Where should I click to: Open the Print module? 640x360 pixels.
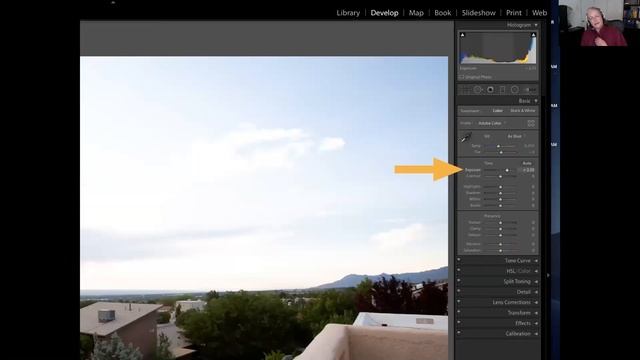point(513,13)
